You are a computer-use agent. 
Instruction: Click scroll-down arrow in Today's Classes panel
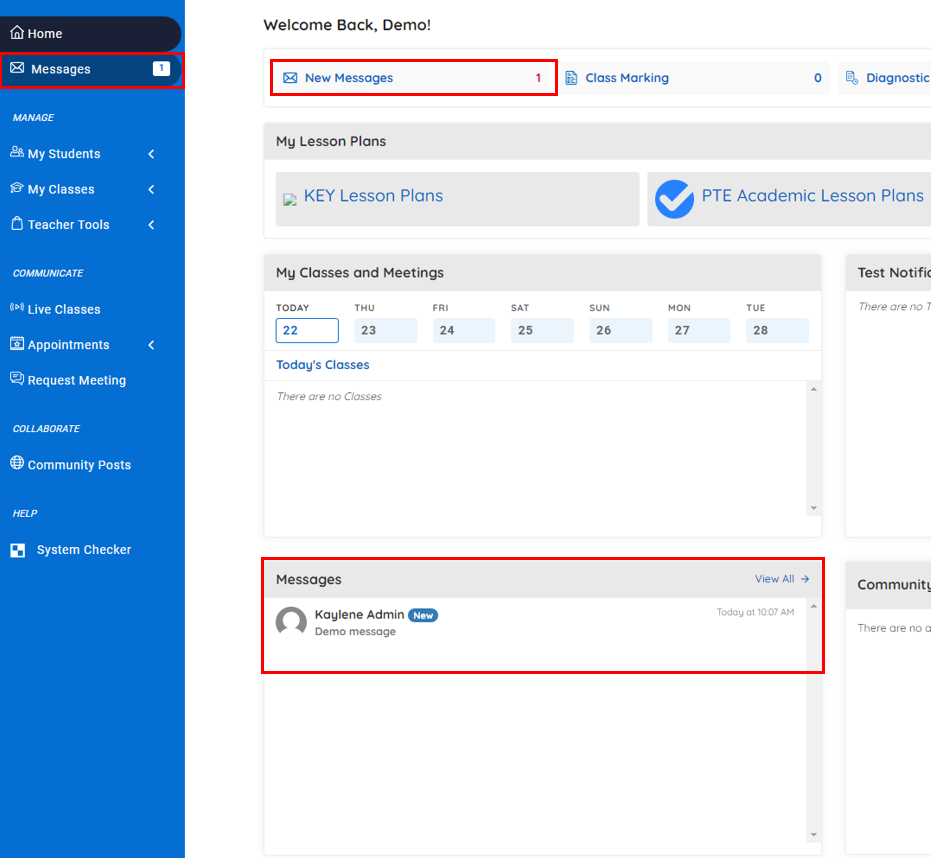[813, 508]
